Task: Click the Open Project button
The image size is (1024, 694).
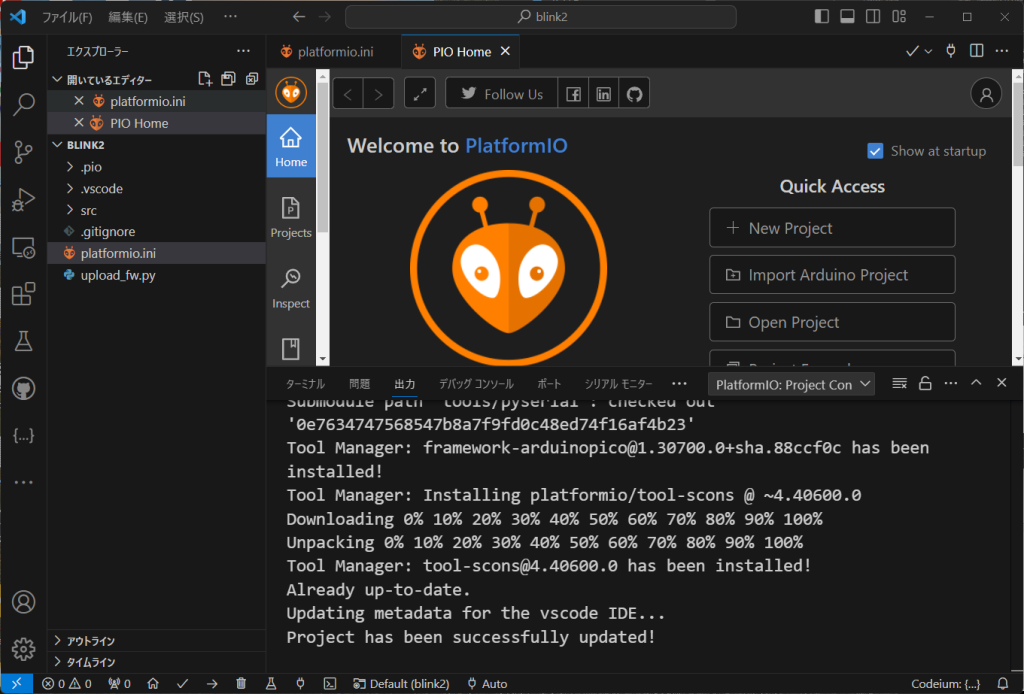Action: coord(832,322)
